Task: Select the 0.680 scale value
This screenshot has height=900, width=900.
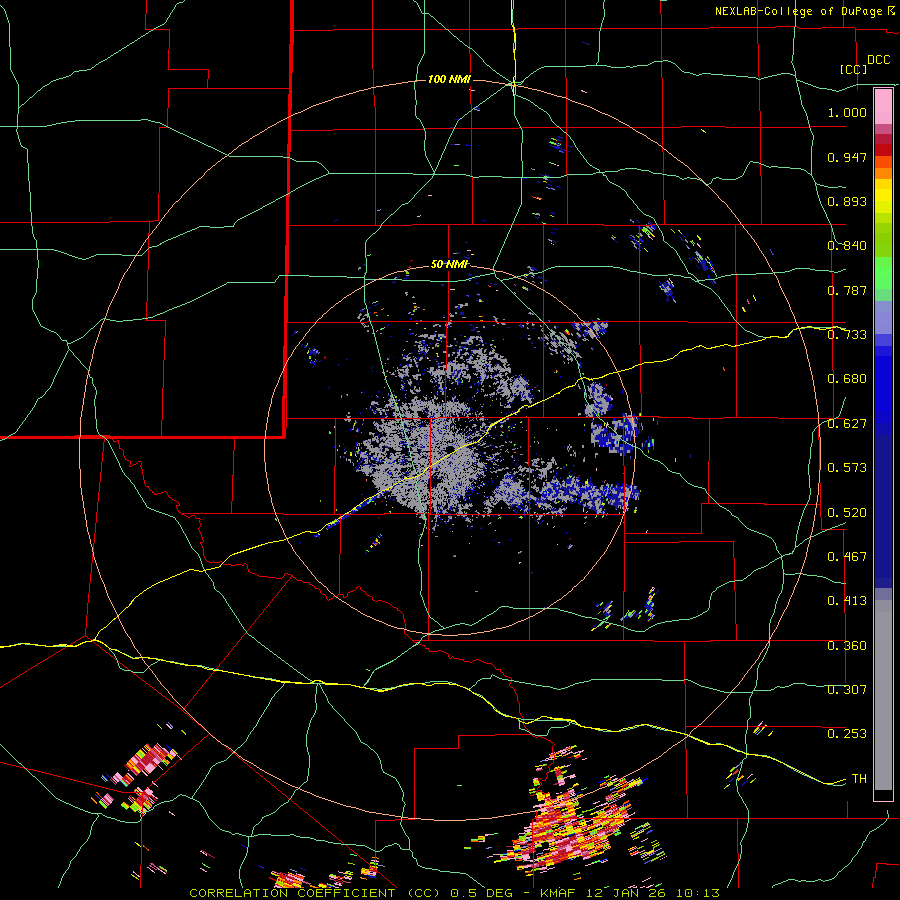Action: pos(847,379)
